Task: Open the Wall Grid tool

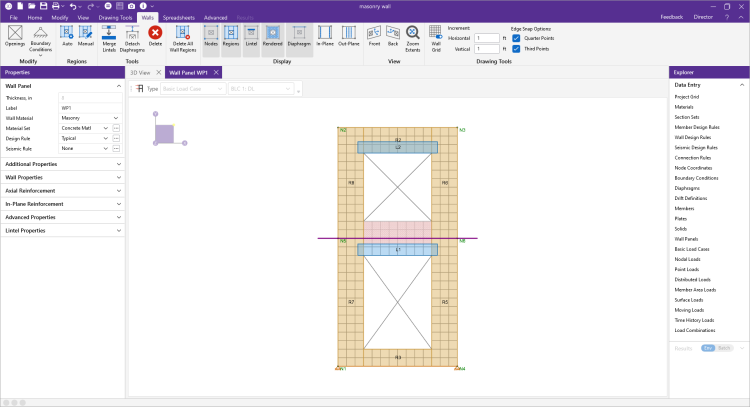Action: pyautogui.click(x=436, y=34)
